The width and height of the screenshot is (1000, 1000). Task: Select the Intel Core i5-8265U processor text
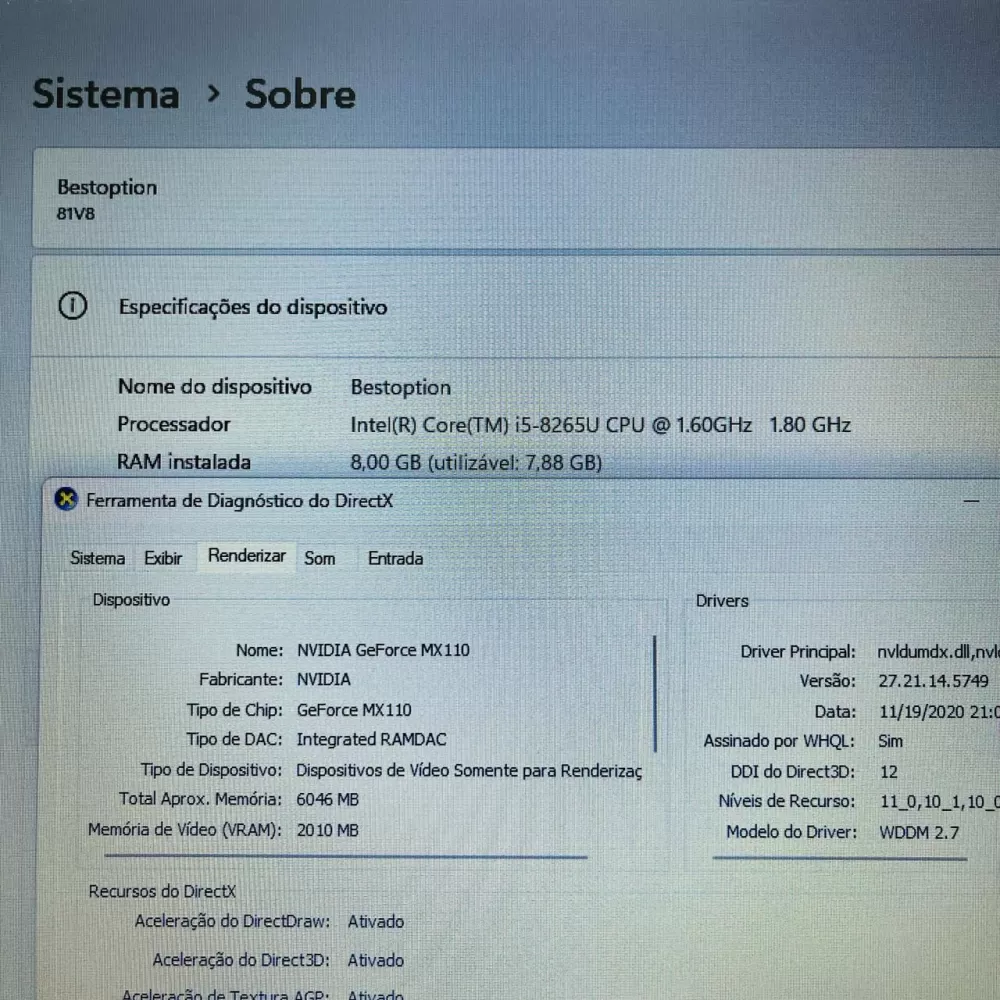[600, 425]
